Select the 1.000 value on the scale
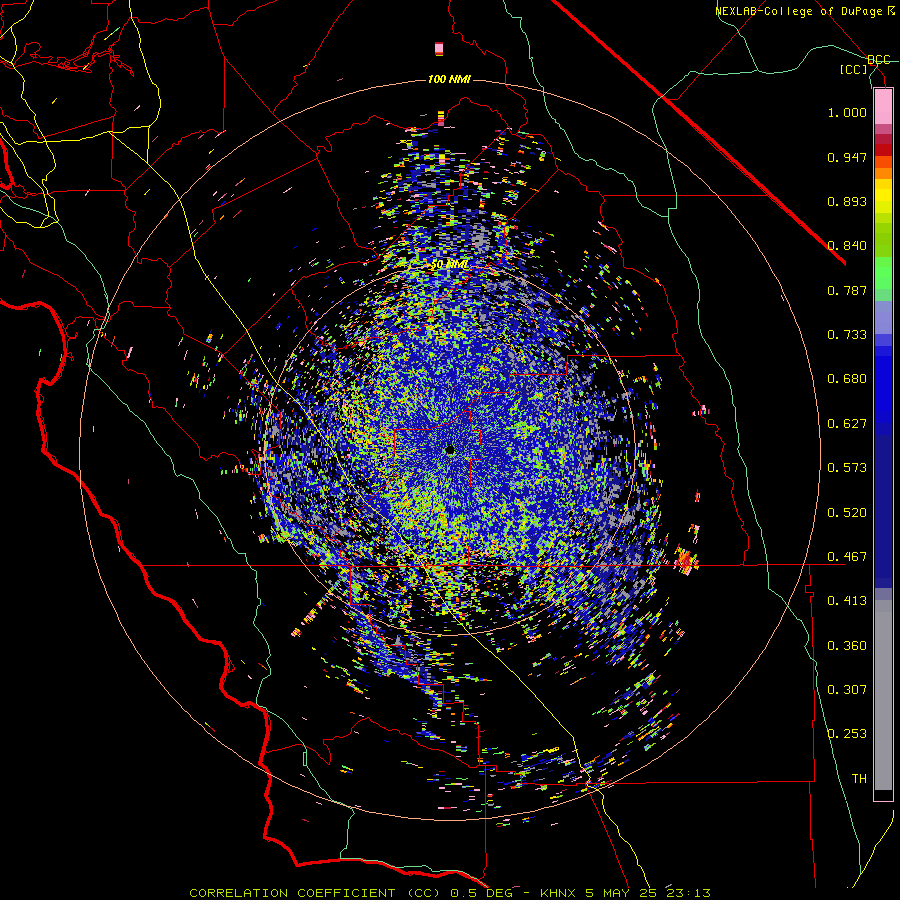Screen dimensions: 900x900 [847, 112]
